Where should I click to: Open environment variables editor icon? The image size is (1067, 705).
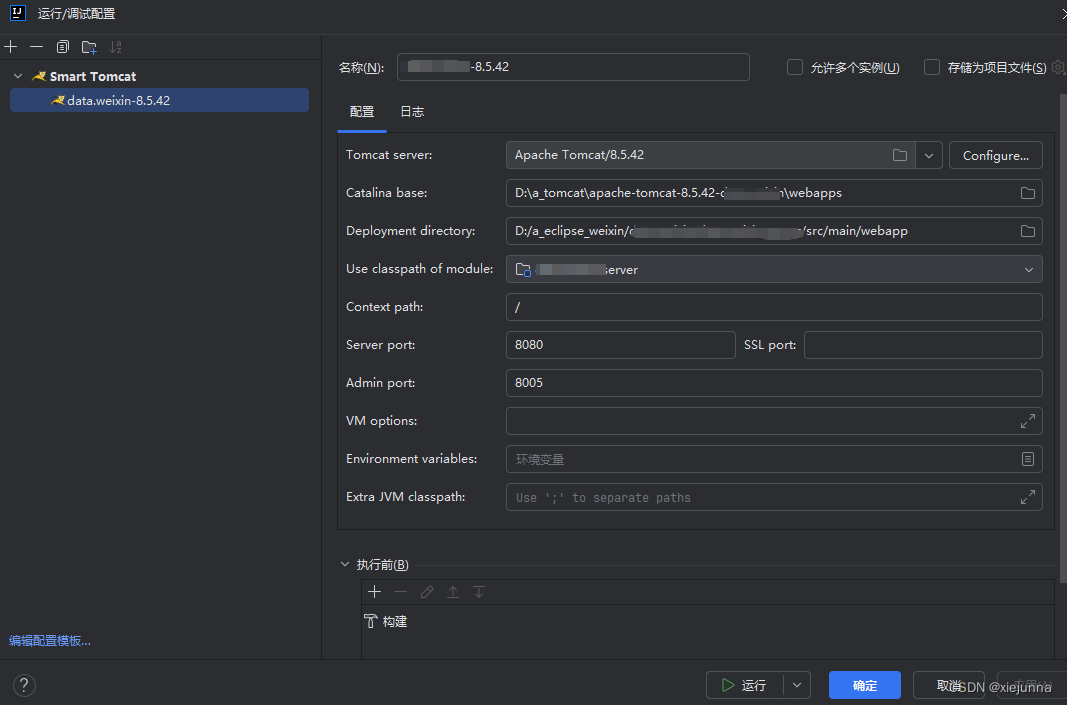pyautogui.click(x=1028, y=459)
